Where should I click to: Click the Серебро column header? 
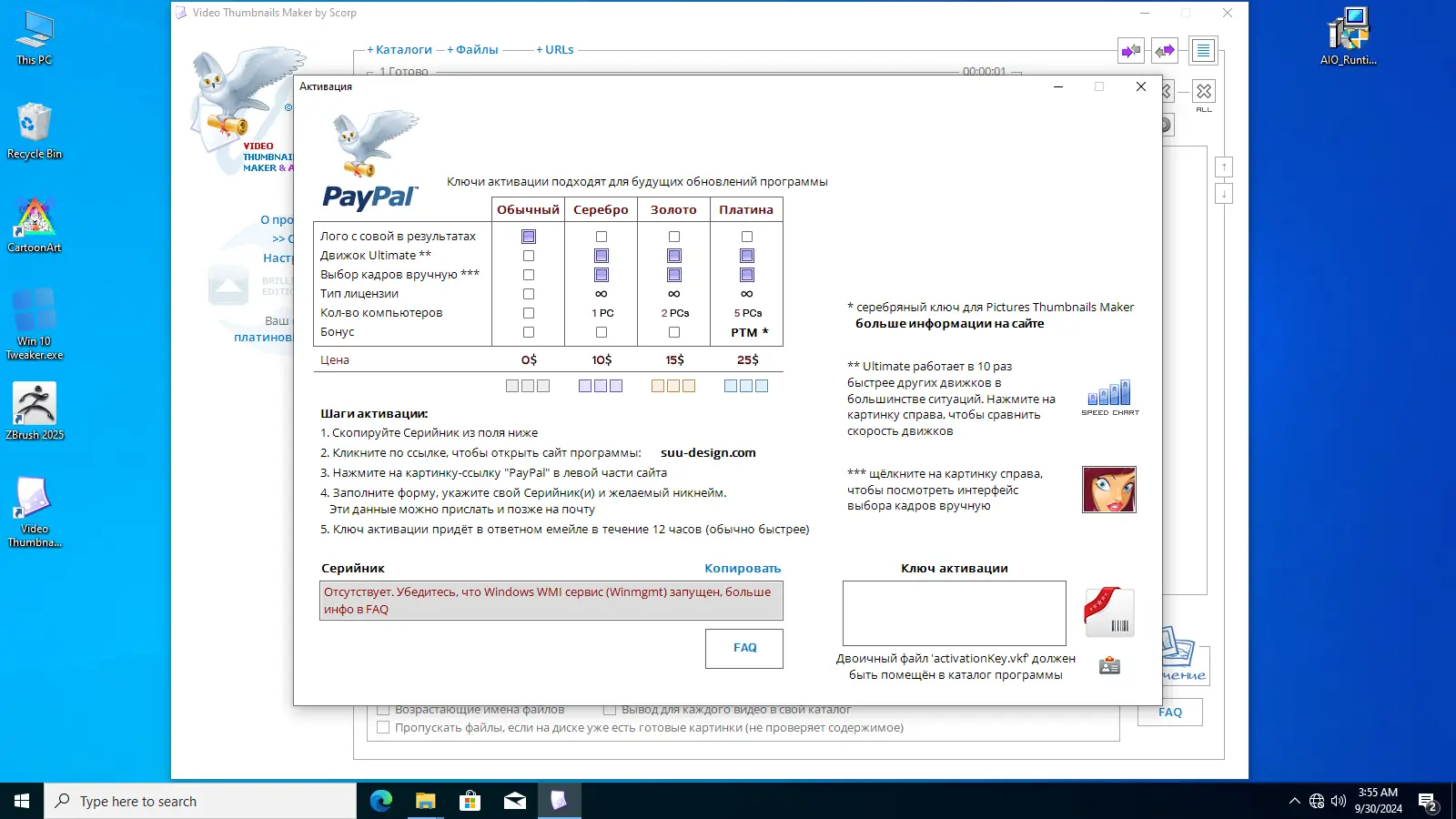601,209
